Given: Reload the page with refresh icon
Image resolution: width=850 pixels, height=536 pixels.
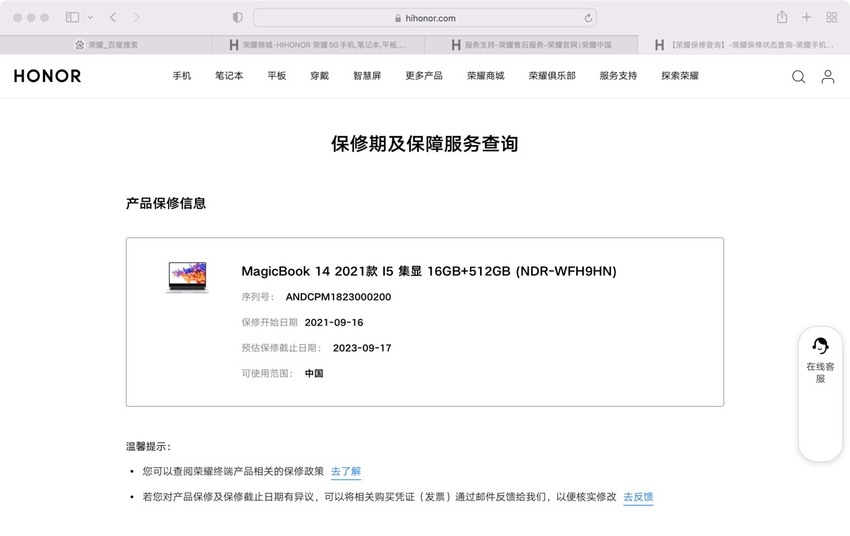Looking at the screenshot, I should pyautogui.click(x=588, y=18).
